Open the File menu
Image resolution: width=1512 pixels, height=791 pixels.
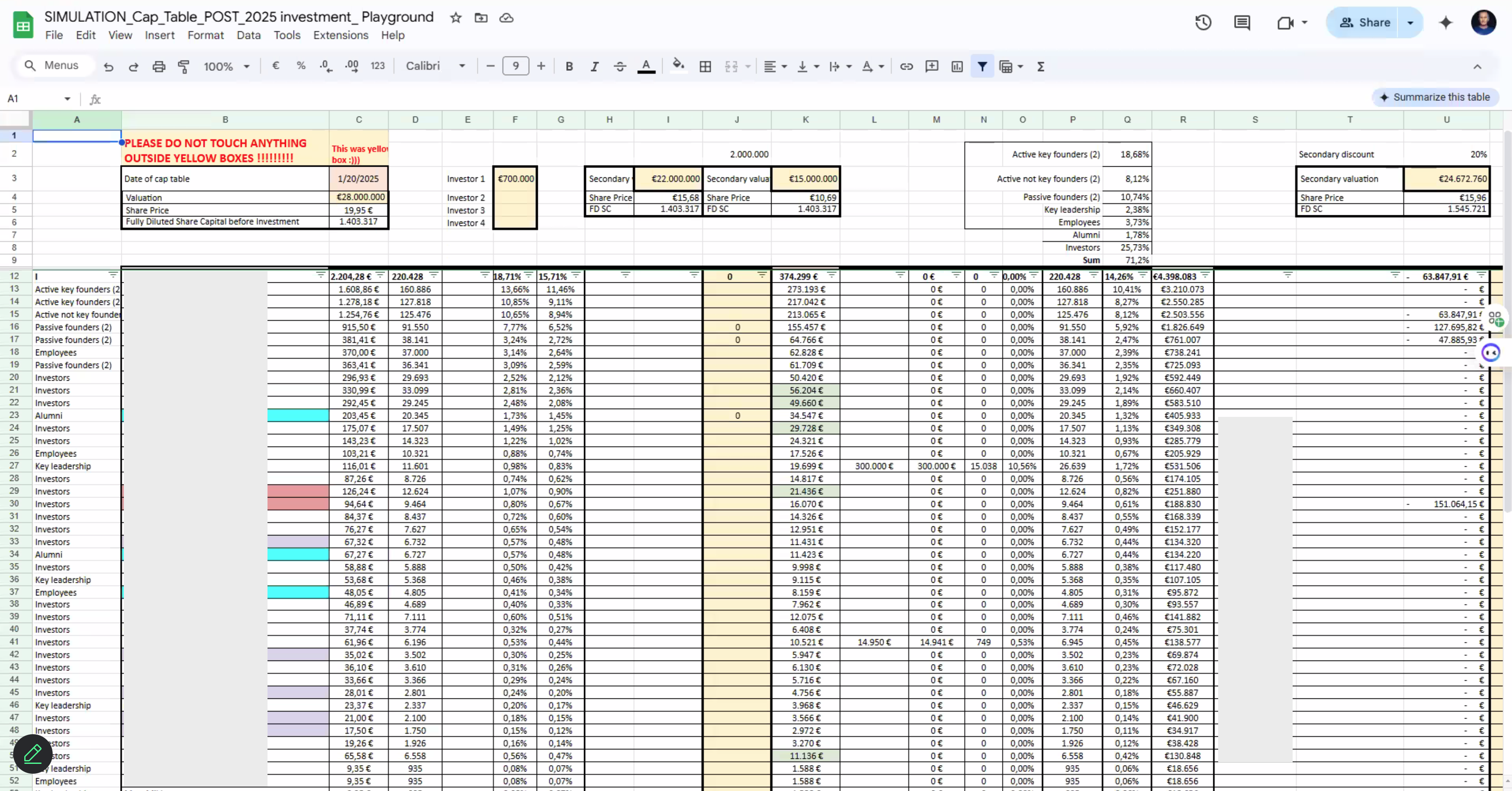54,35
